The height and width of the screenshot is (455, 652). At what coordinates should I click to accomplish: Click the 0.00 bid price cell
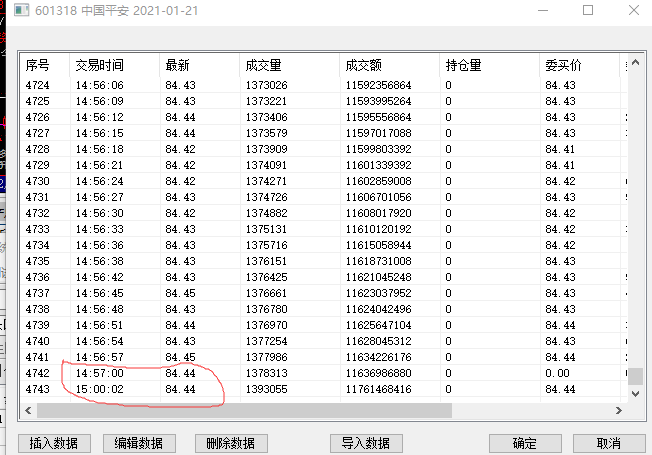[x=558, y=373]
